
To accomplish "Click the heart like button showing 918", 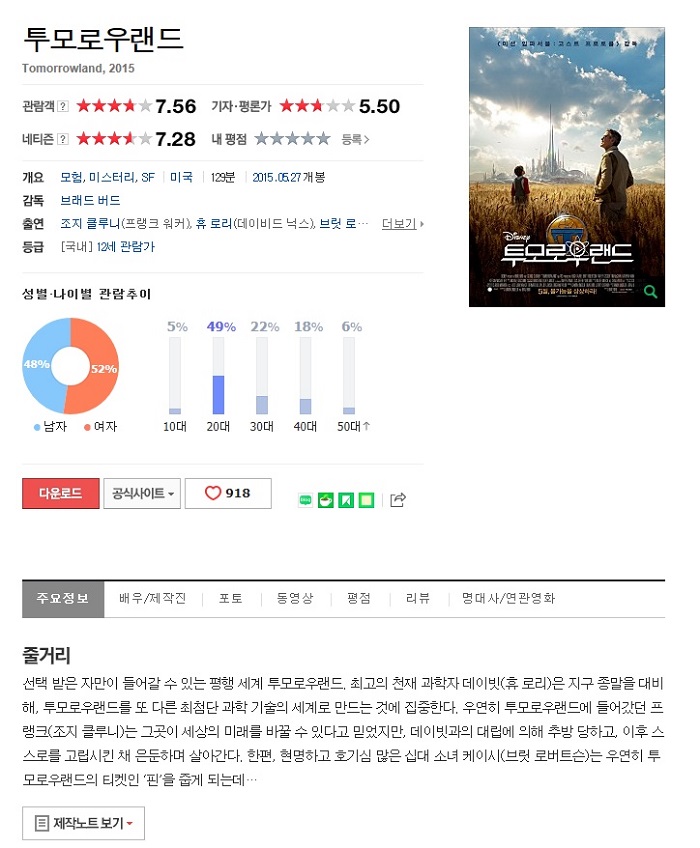I will (x=228, y=493).
